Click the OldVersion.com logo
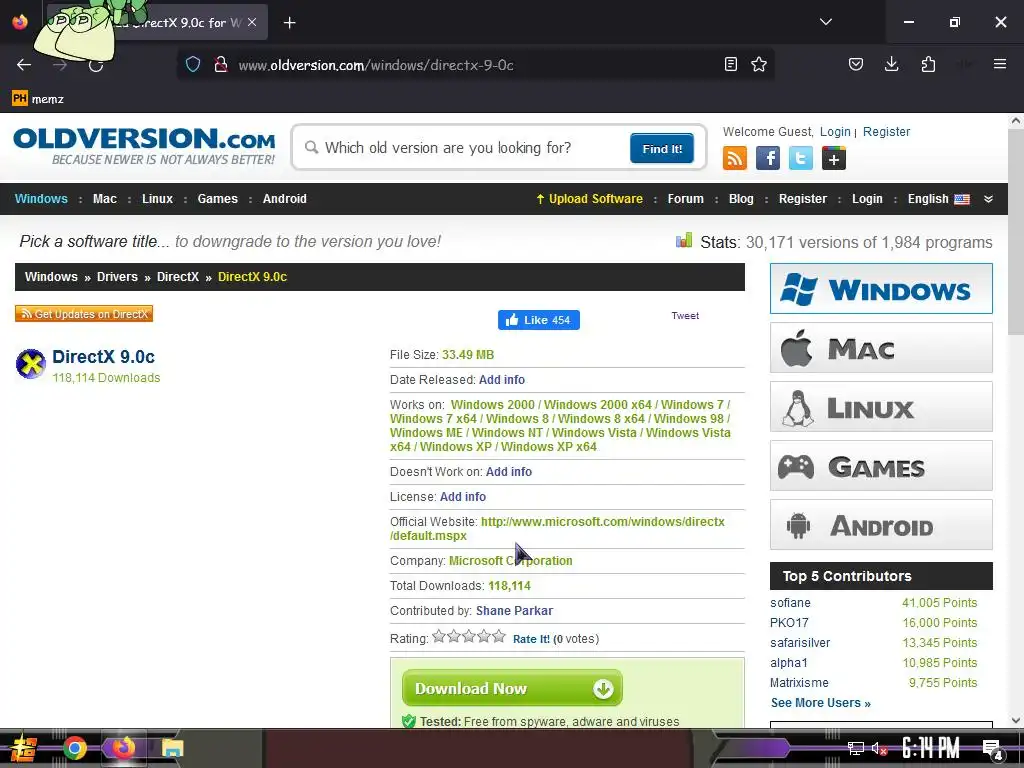Screen dimensions: 1024x768 144,146
